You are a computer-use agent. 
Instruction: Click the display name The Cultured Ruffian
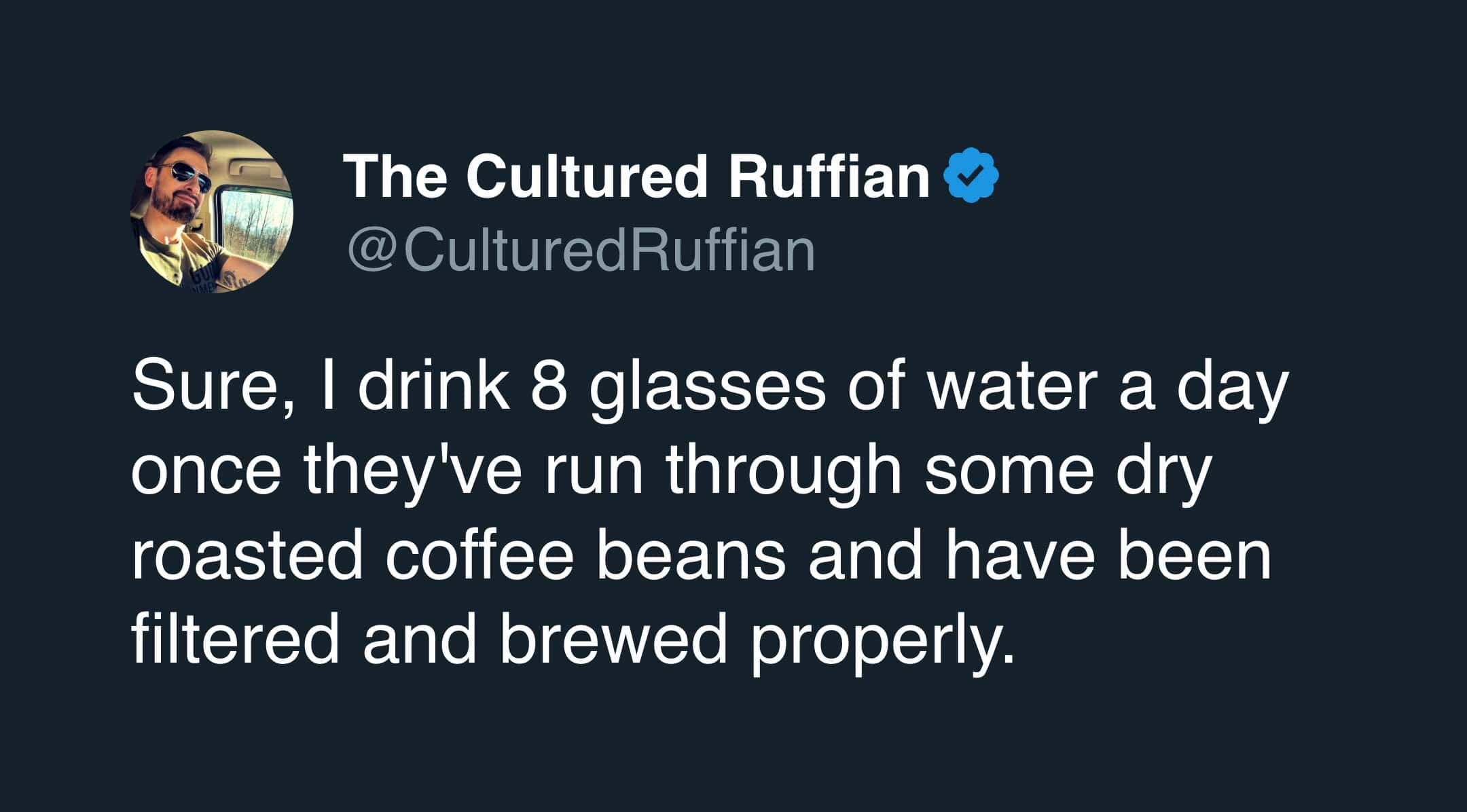(x=638, y=177)
